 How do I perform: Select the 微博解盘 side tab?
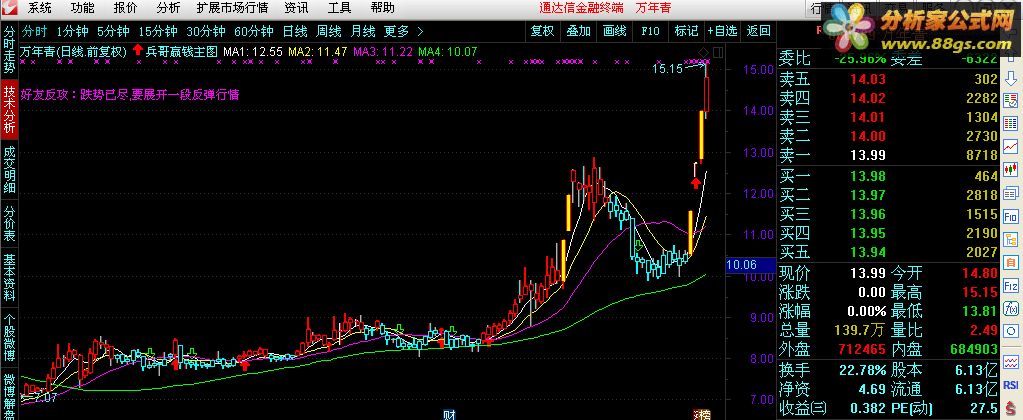(9, 393)
